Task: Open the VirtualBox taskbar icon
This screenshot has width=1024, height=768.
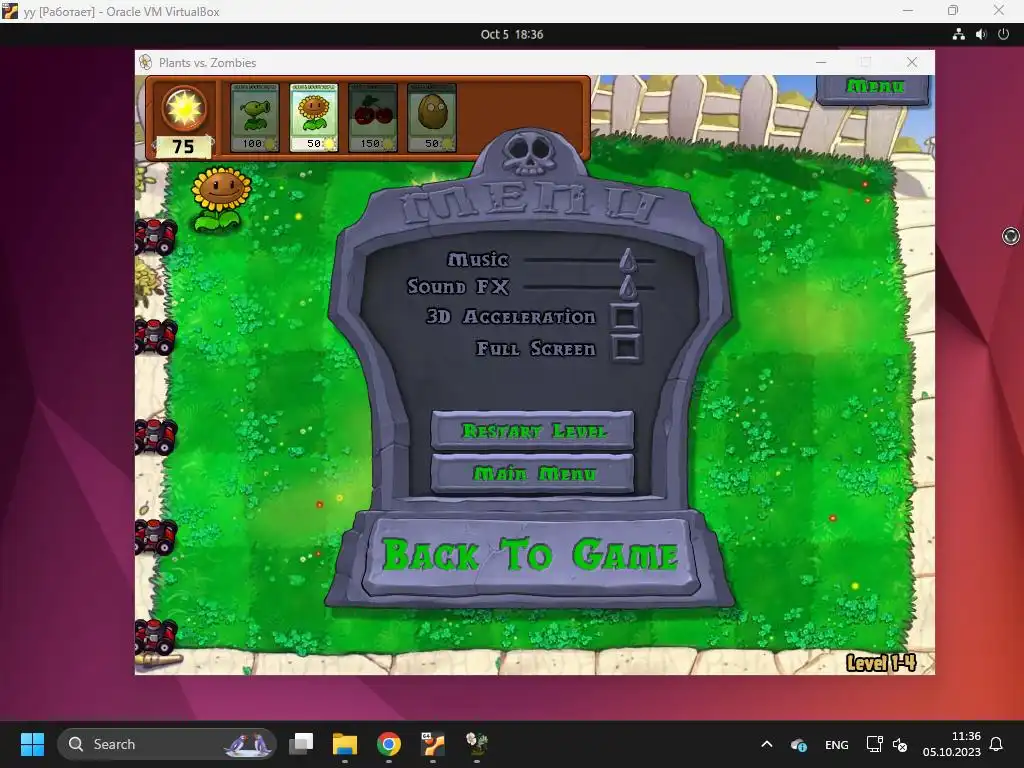Action: click(432, 744)
